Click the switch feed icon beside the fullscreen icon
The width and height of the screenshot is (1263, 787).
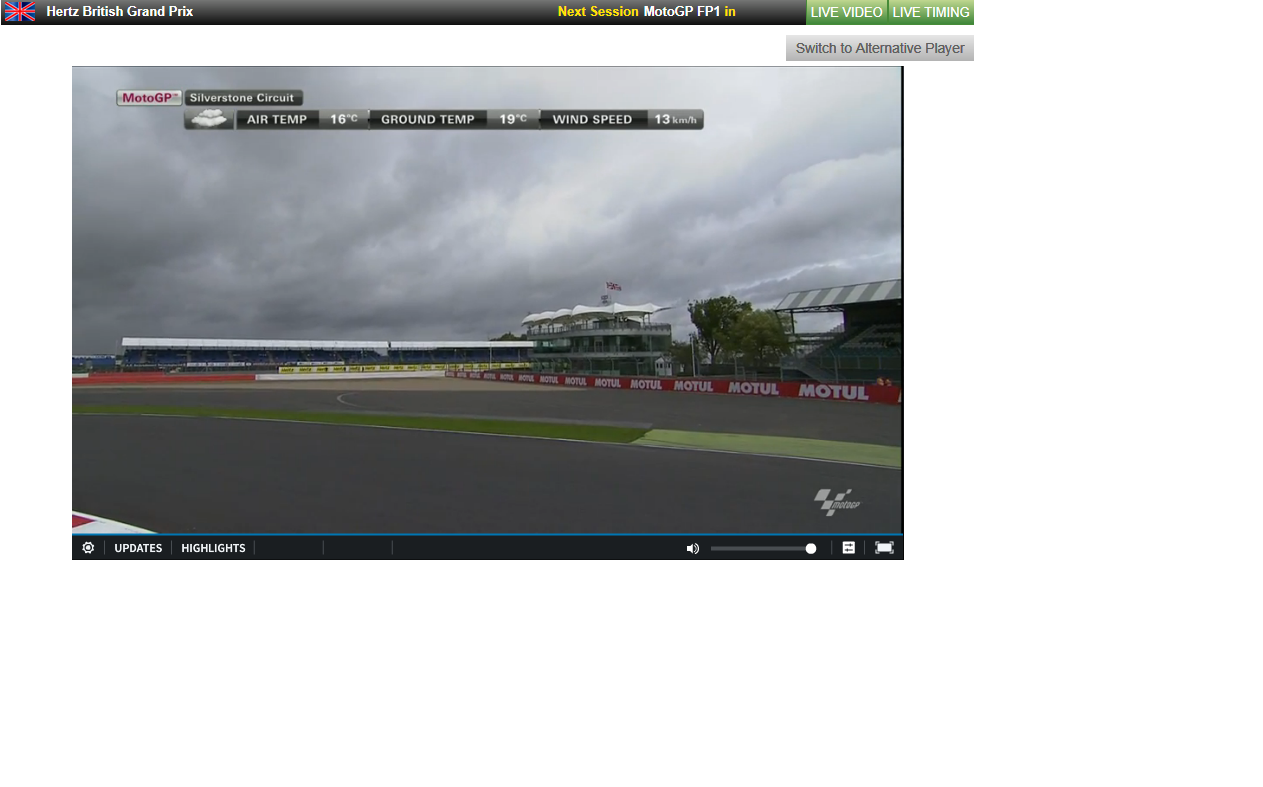tap(848, 548)
